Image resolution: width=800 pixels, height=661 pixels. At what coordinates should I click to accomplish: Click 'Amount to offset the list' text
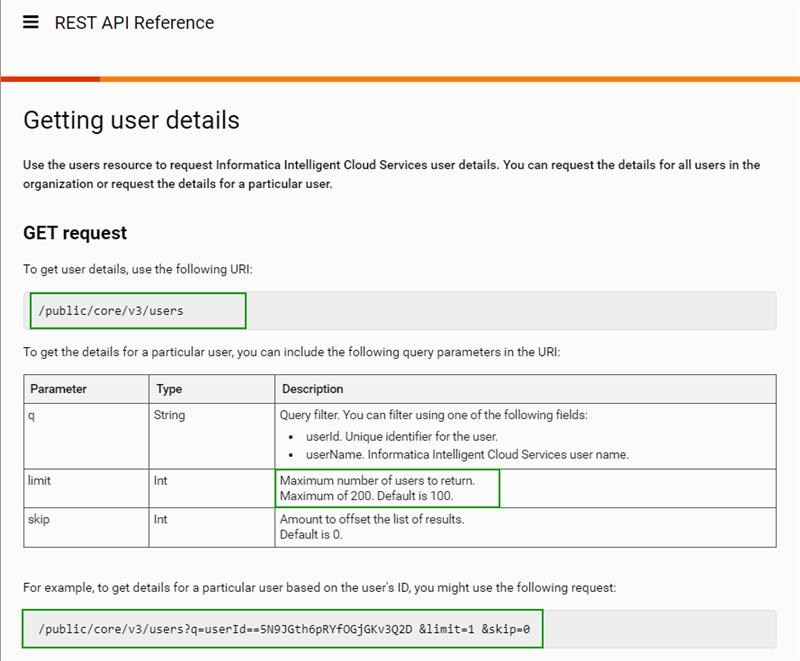(372, 519)
